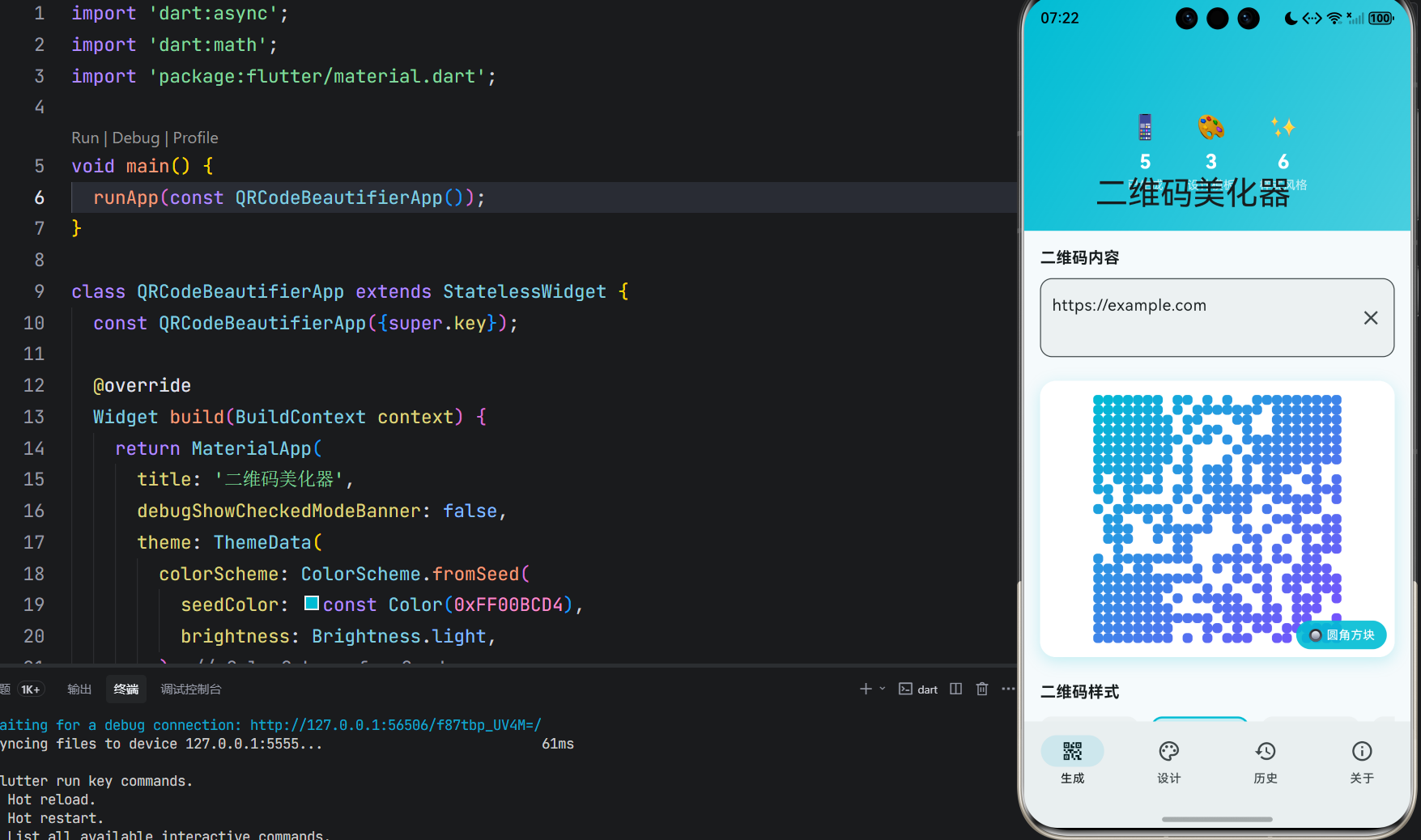Screen dimensions: 1421x840
Task: Open the 关于 tab in the phone app
Action: click(1362, 761)
